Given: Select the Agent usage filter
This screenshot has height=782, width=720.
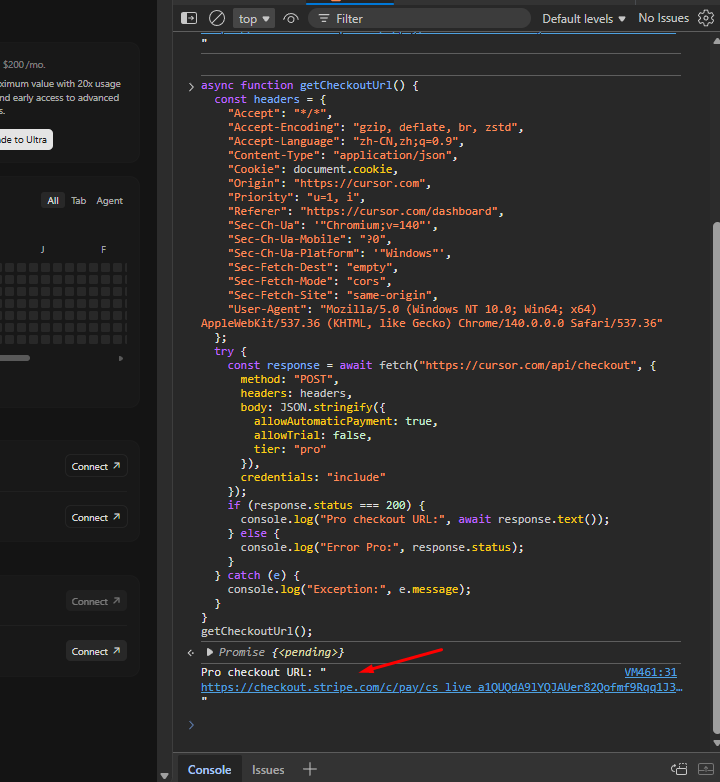Looking at the screenshot, I should click(x=109, y=200).
